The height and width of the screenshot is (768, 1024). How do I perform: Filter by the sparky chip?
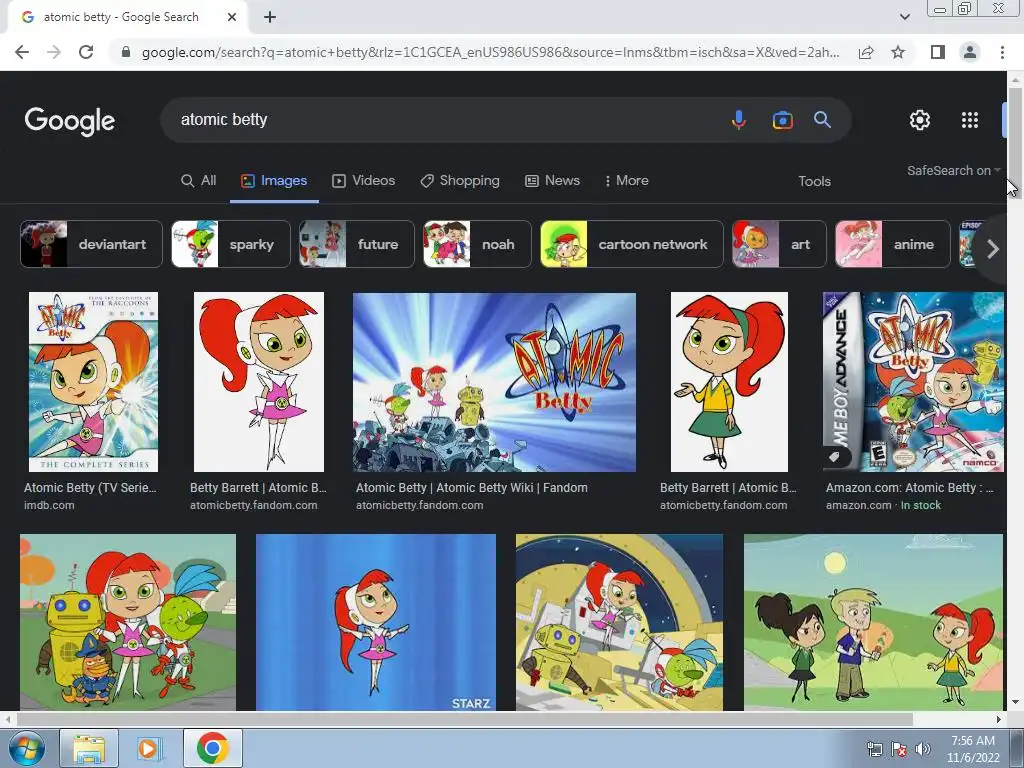231,244
